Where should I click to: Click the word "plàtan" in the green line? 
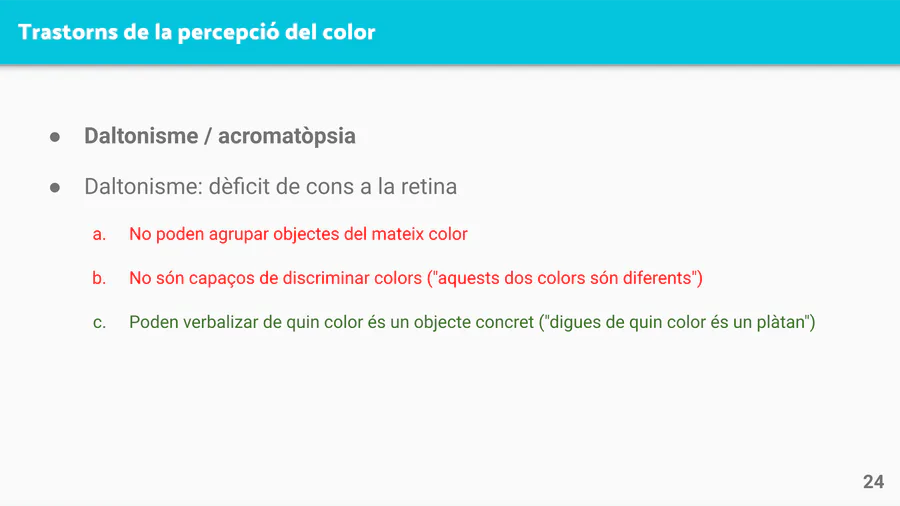pyautogui.click(x=781, y=323)
